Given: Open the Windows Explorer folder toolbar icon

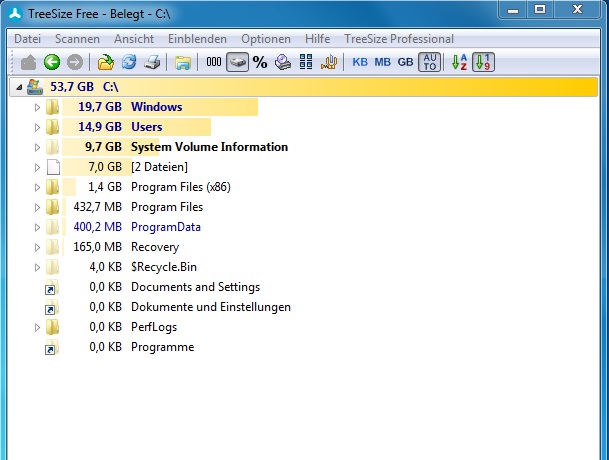Looking at the screenshot, I should coord(182,62).
